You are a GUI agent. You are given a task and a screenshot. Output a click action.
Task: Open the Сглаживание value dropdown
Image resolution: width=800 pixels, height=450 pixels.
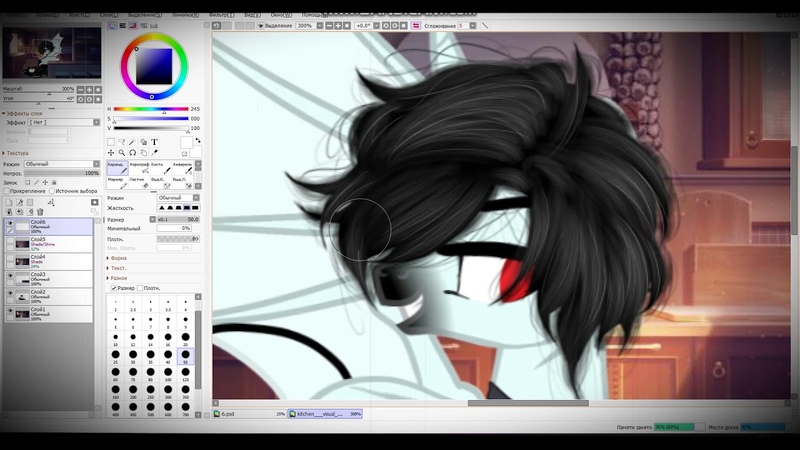pyautogui.click(x=473, y=26)
